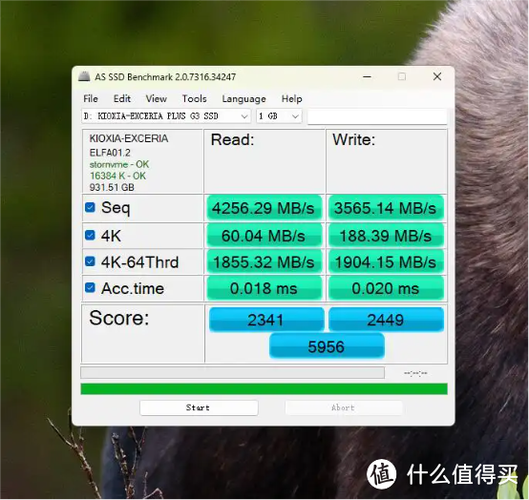Click the green full progress bar

point(264,389)
